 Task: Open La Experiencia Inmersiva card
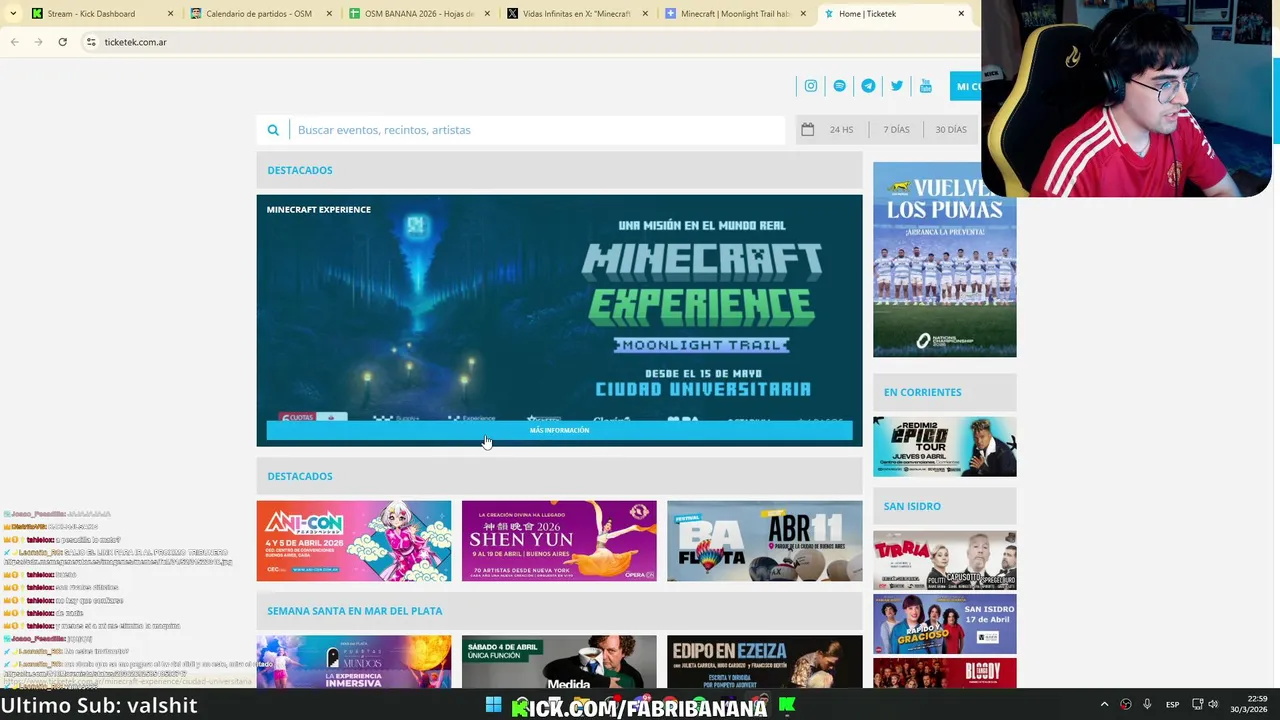[353, 661]
